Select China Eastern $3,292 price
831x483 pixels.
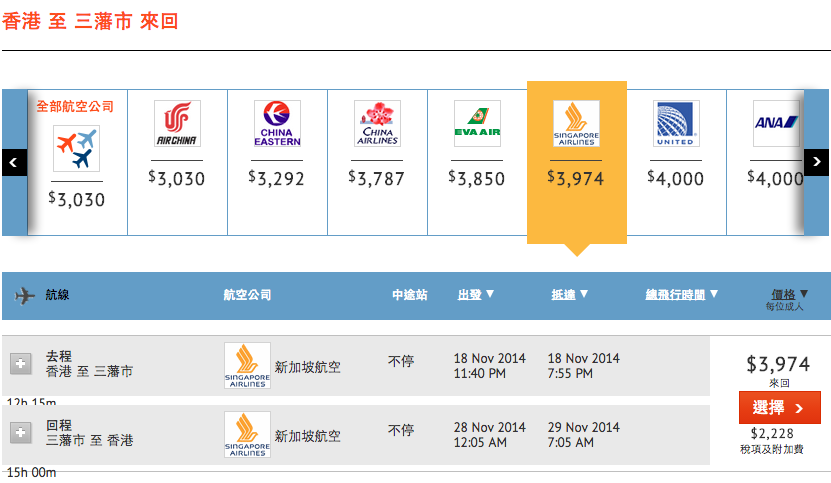point(277,179)
